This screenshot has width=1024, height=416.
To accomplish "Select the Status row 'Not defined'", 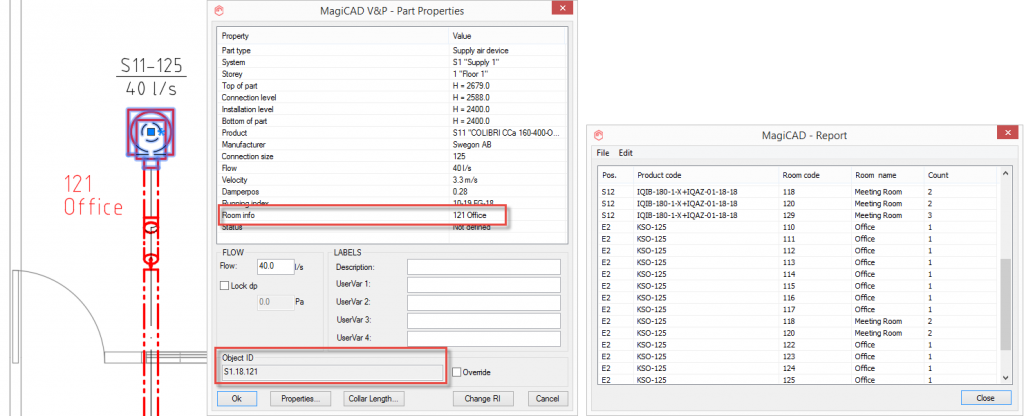I will click(x=392, y=227).
